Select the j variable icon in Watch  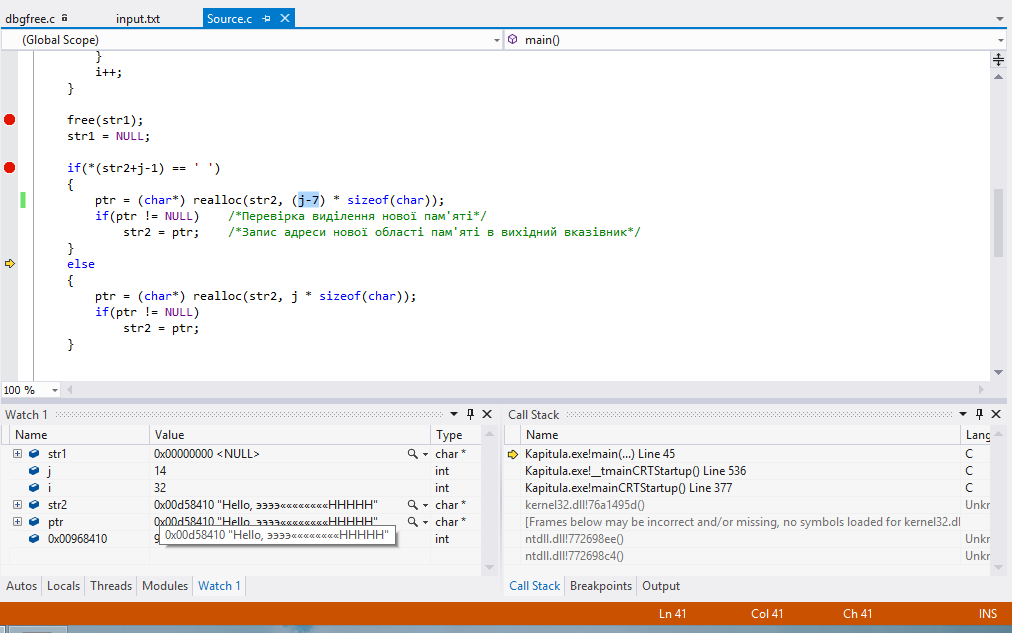point(34,471)
